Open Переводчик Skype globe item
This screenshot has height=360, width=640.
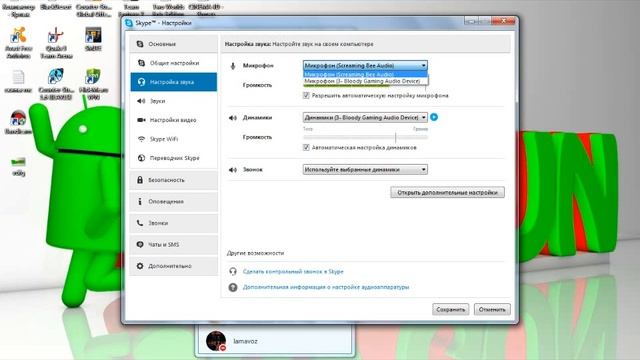click(x=173, y=158)
